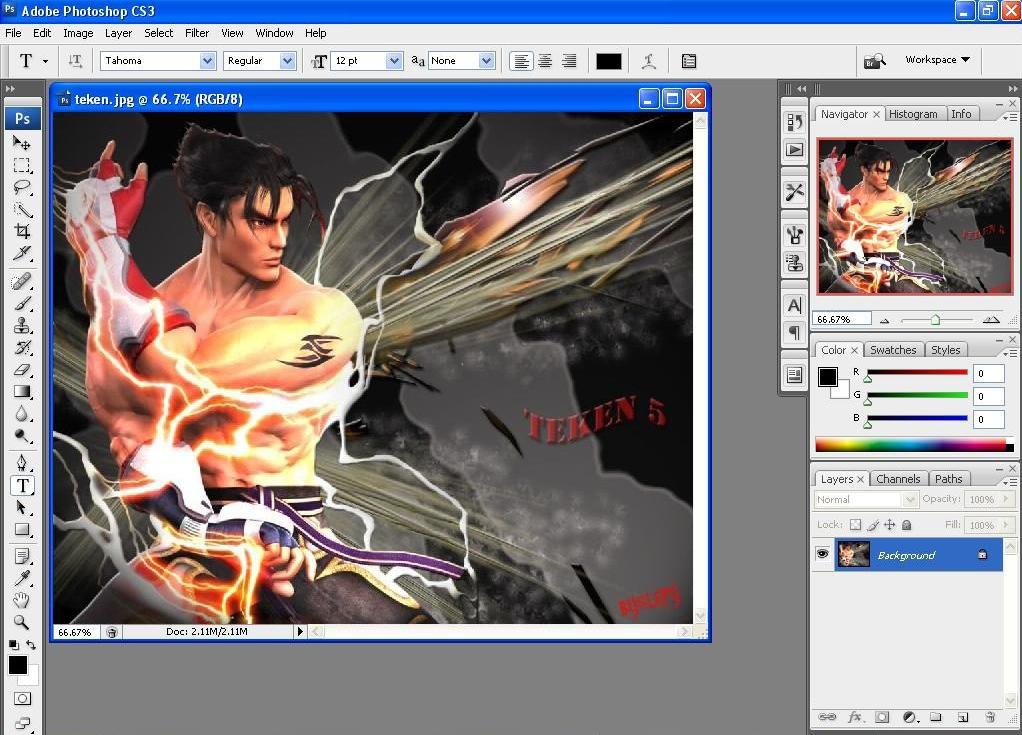Viewport: 1022px width, 735px height.
Task: Select the History Brush tool
Action: coord(22,347)
